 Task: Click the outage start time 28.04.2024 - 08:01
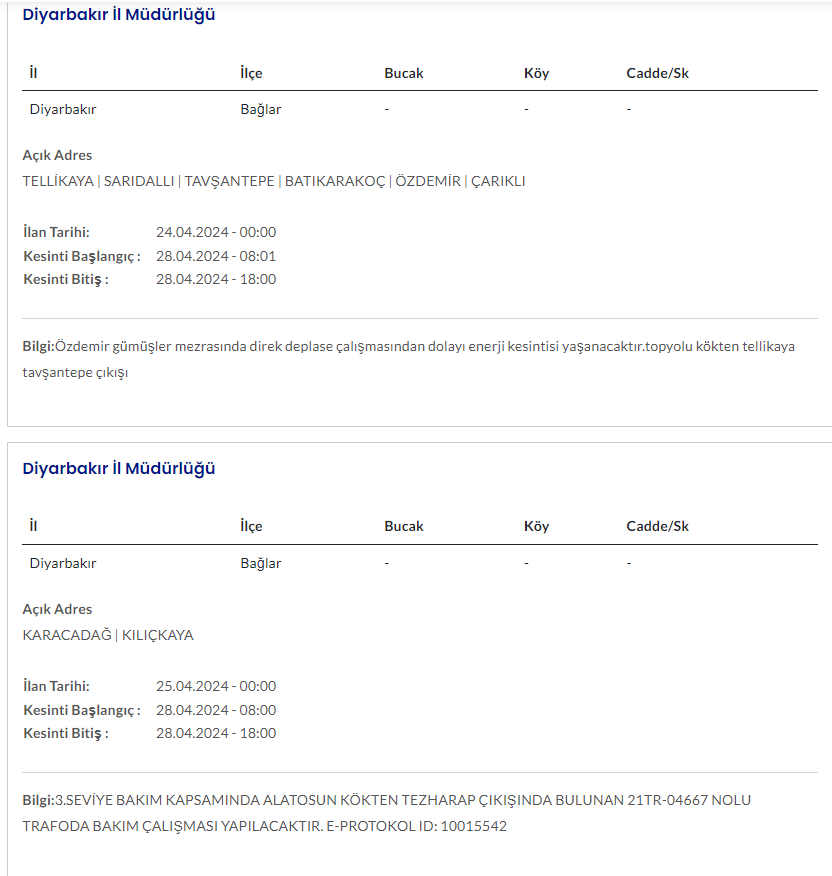[216, 256]
